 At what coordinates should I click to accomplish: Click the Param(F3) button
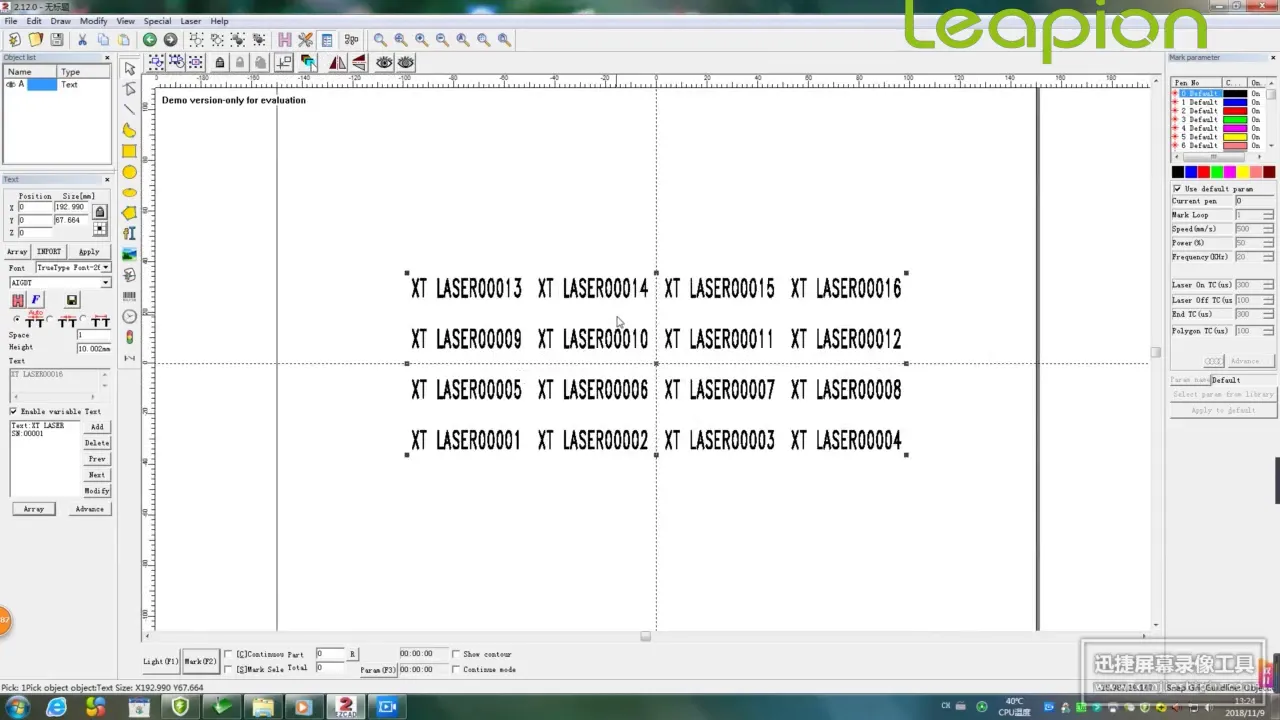pos(378,669)
